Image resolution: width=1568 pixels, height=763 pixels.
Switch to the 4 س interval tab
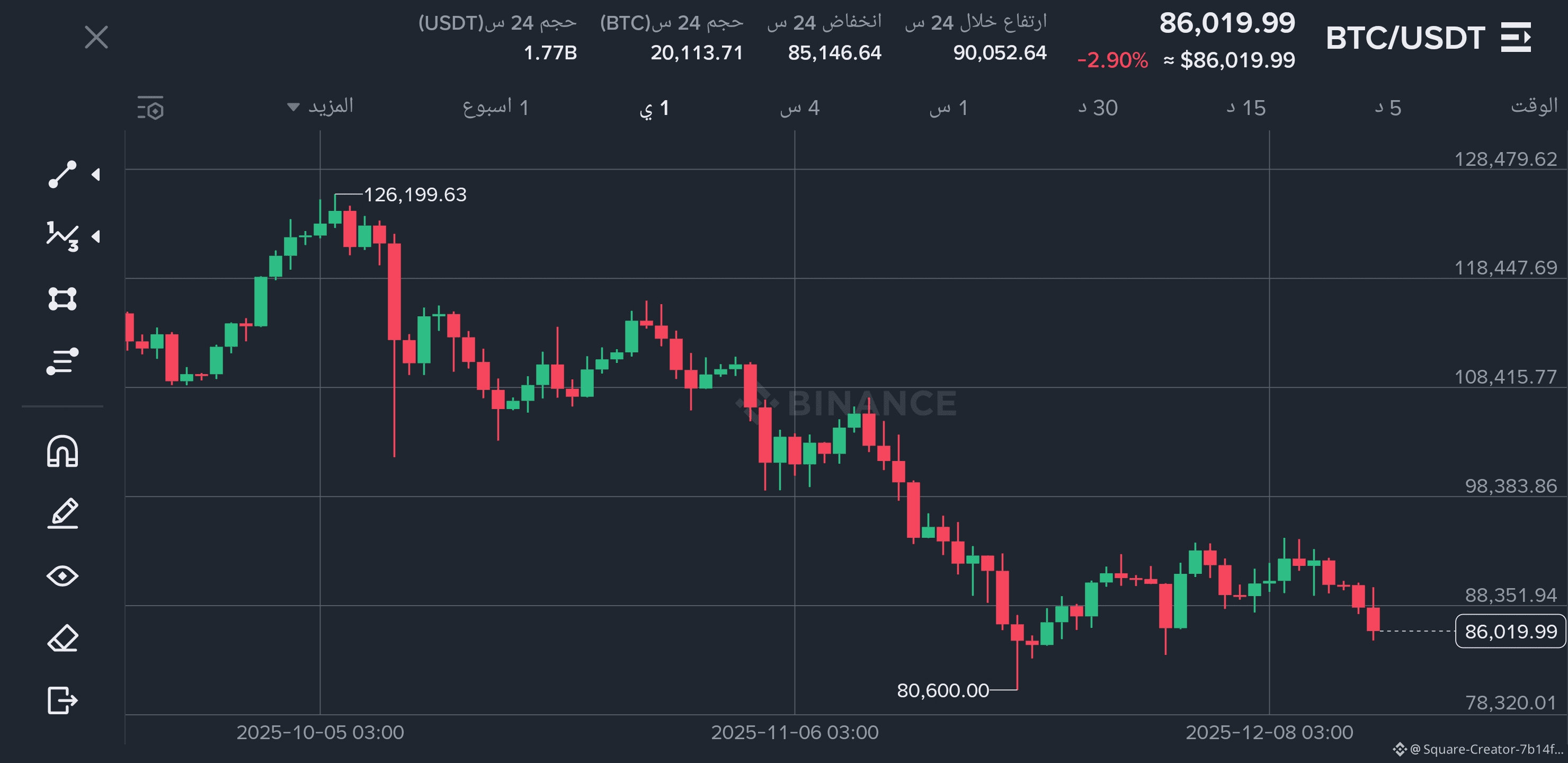[x=800, y=108]
